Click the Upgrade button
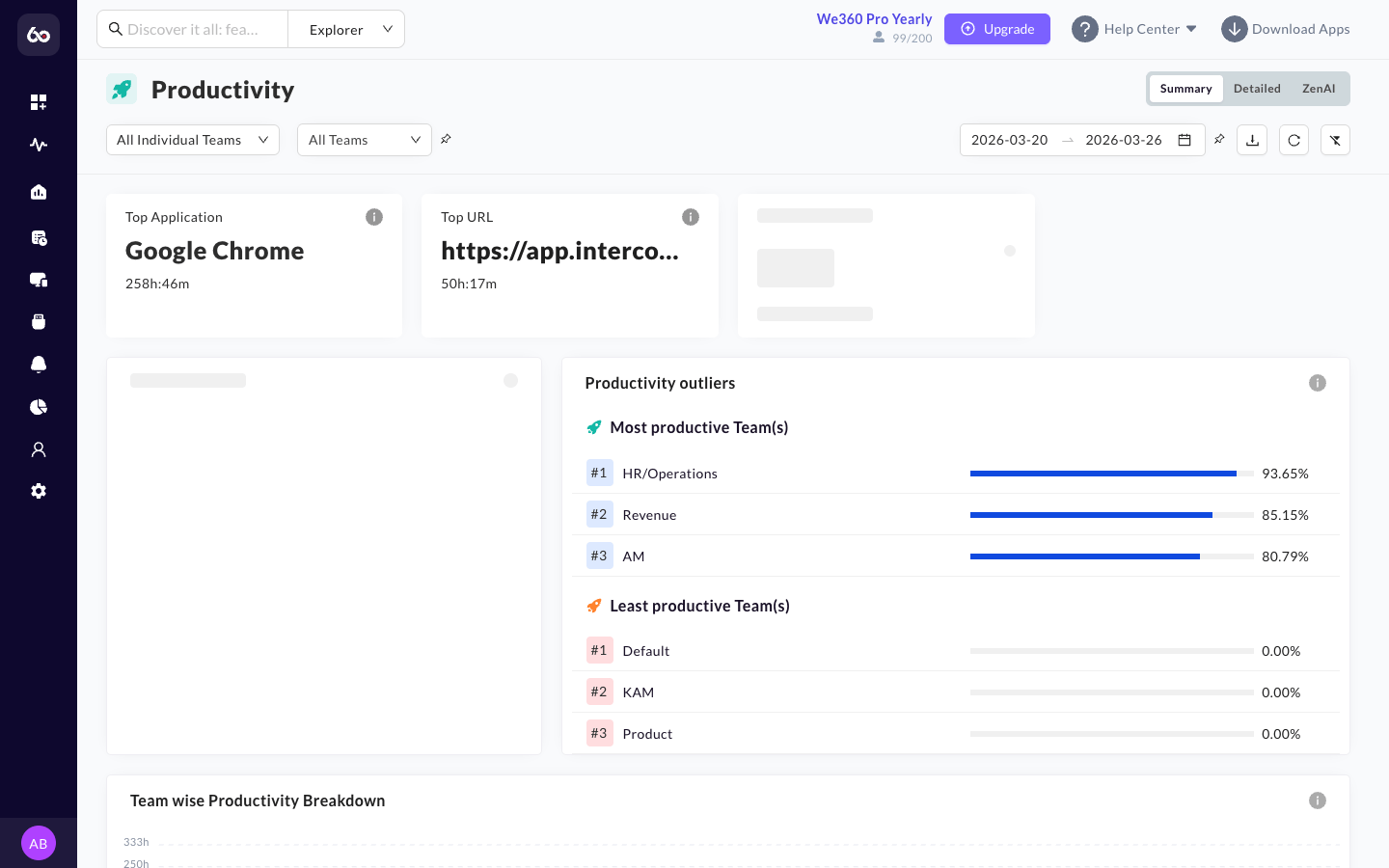 point(997,29)
